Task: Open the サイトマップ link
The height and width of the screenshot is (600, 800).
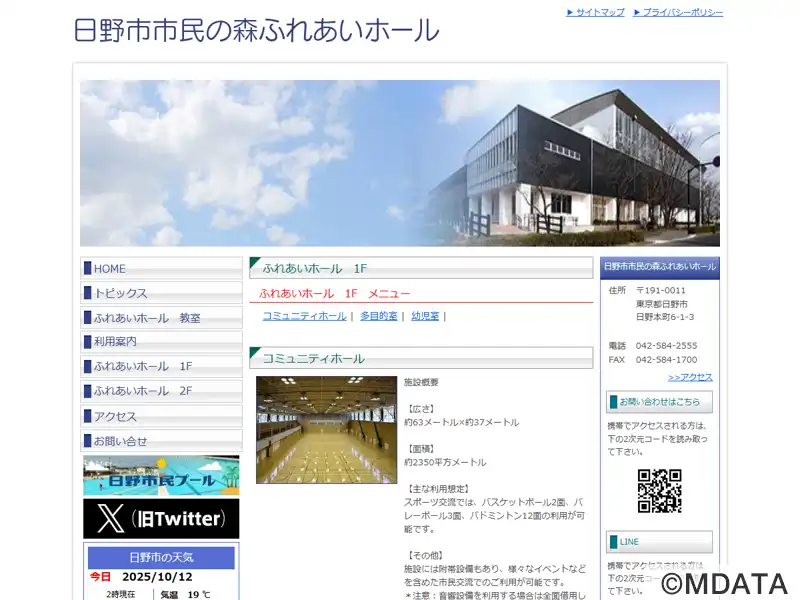Action: (595, 12)
